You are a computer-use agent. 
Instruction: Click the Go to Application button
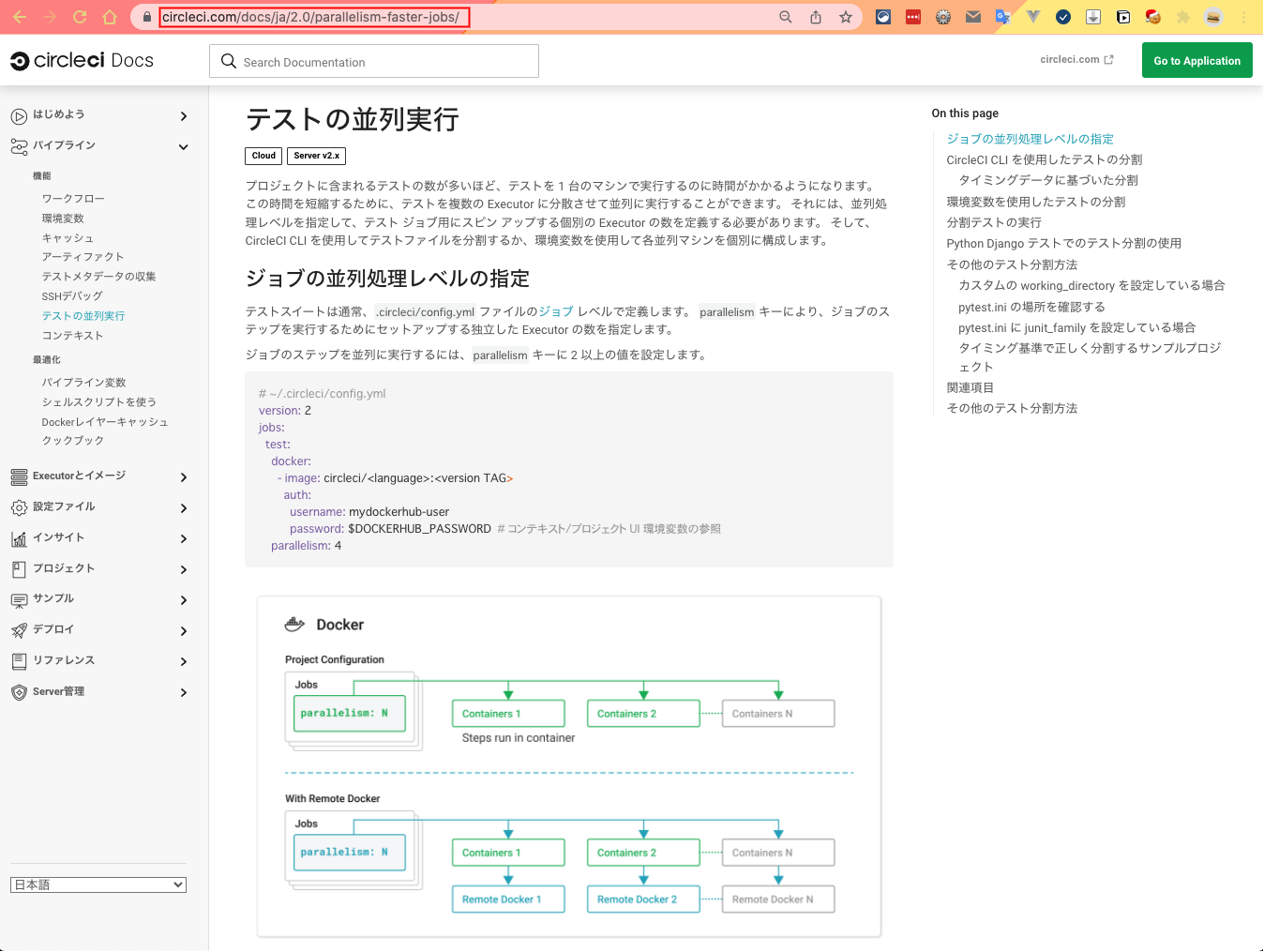click(1197, 61)
